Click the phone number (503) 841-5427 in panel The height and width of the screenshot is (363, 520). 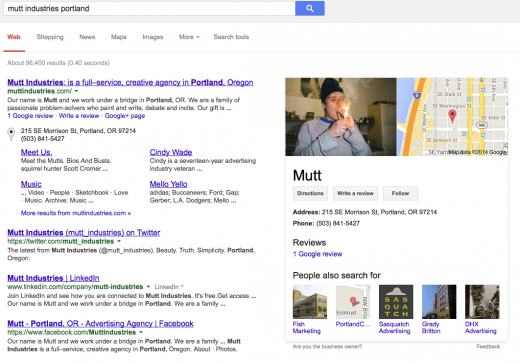[x=338, y=223]
